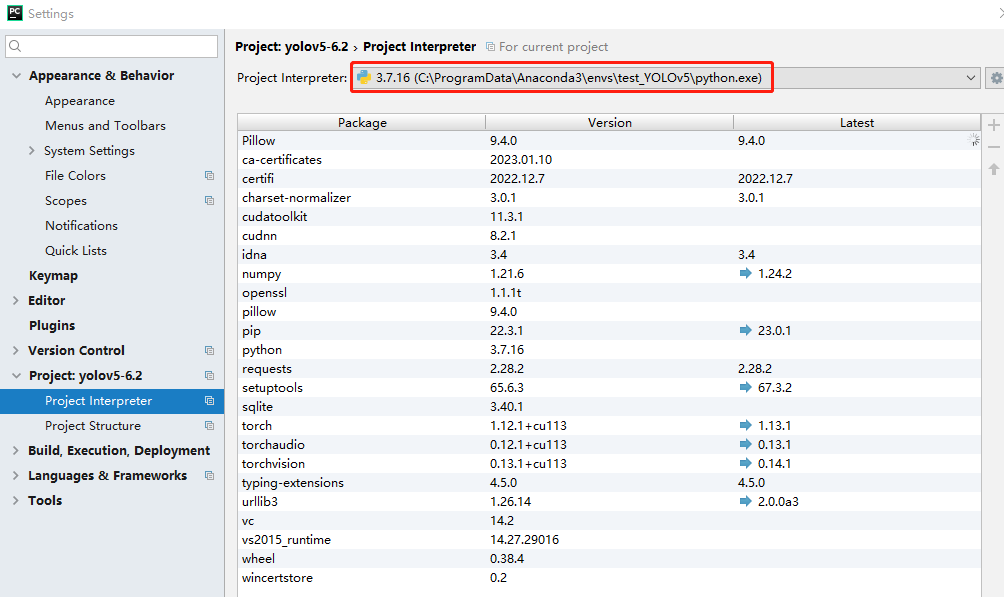Image resolution: width=1004 pixels, height=597 pixels.
Task: Expand the Languages & Frameworks section
Action: [15, 475]
